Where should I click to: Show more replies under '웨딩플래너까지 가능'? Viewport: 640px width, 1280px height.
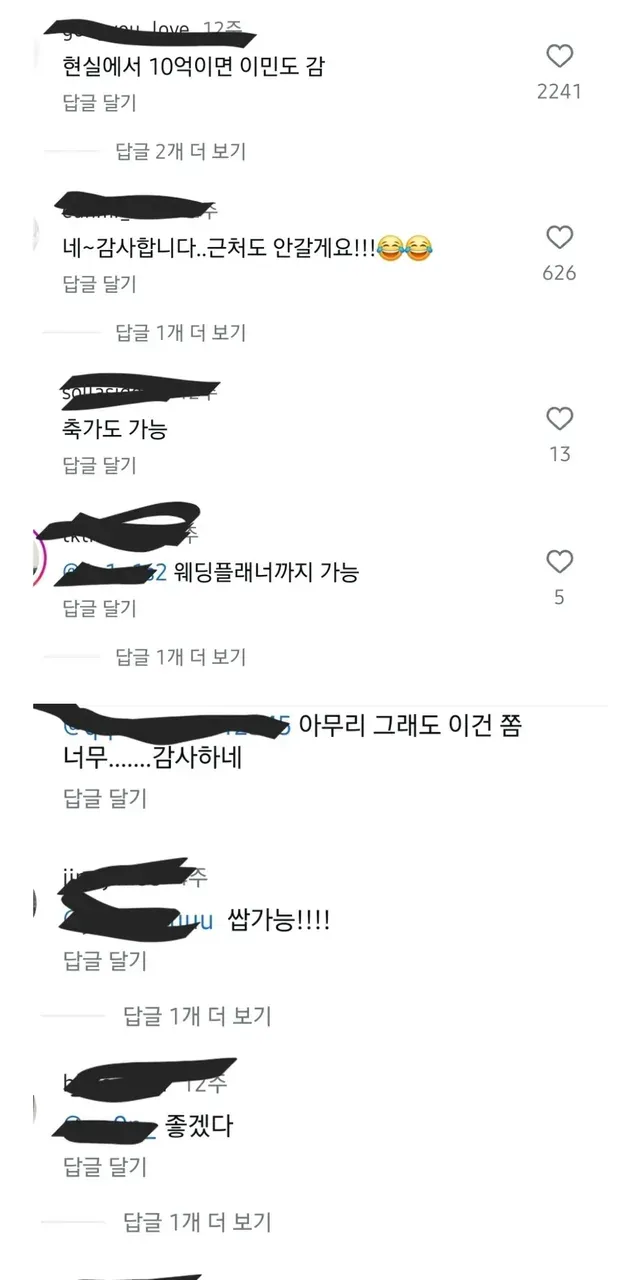[x=180, y=657]
